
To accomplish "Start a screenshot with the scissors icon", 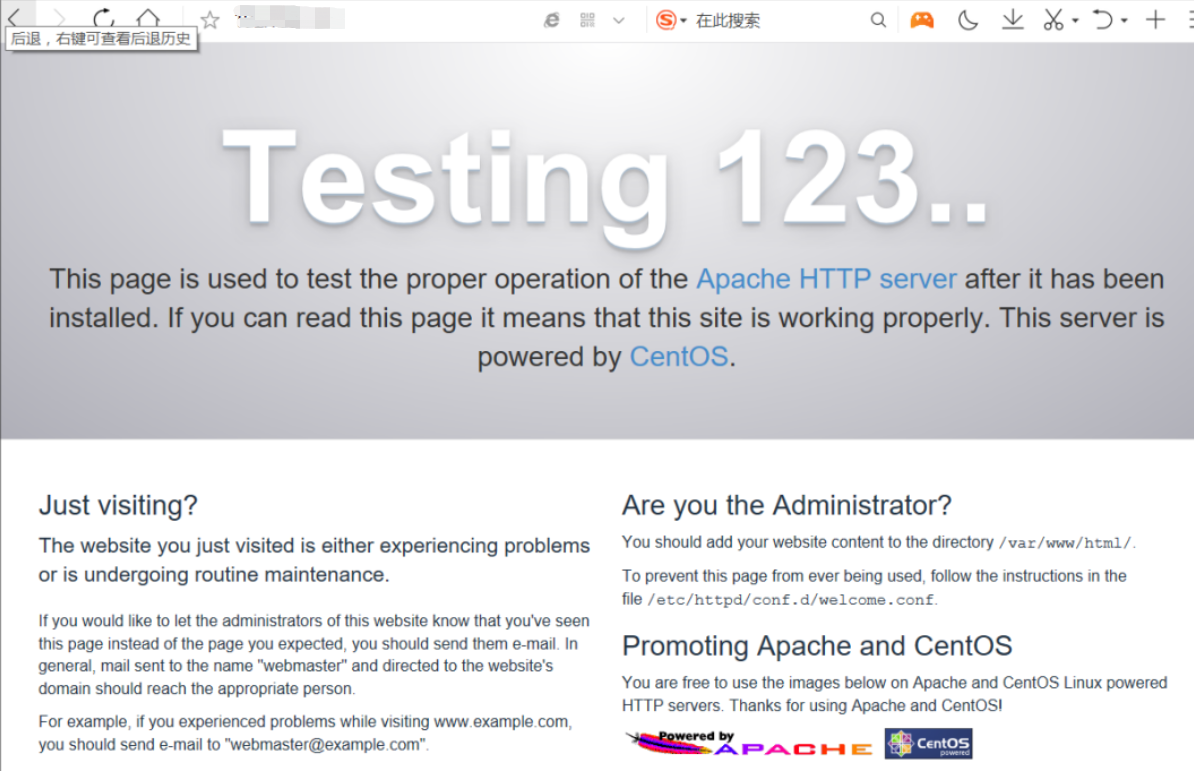I will point(1054,20).
